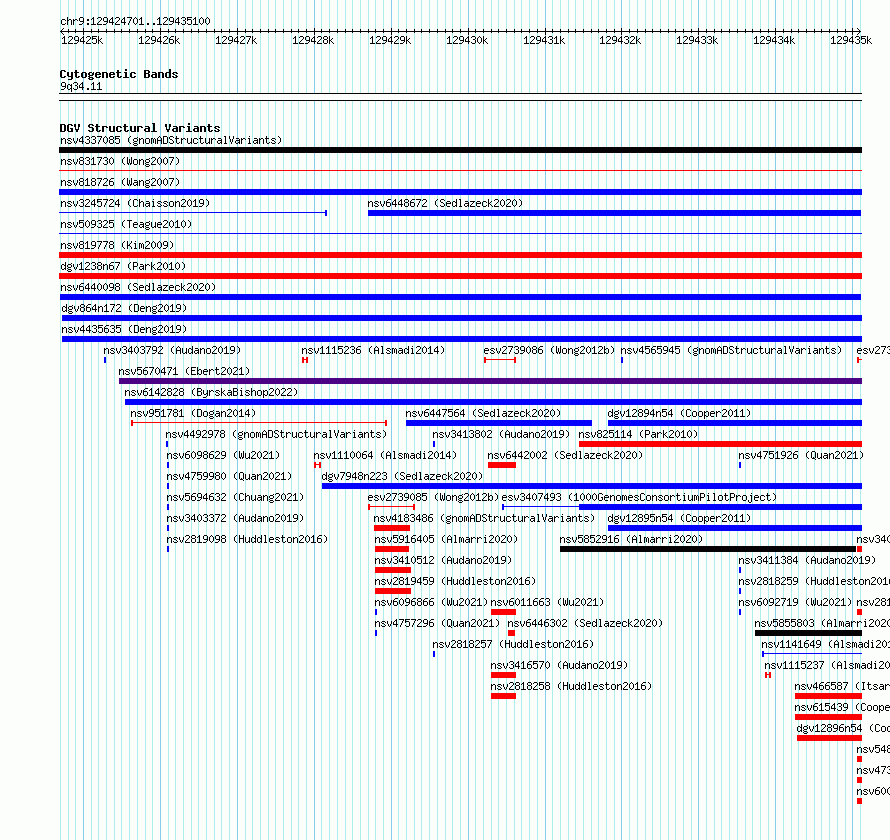This screenshot has height=840, width=890.
Task: Select nsv2819459 (Huddleston2016) label
Action: (455, 581)
